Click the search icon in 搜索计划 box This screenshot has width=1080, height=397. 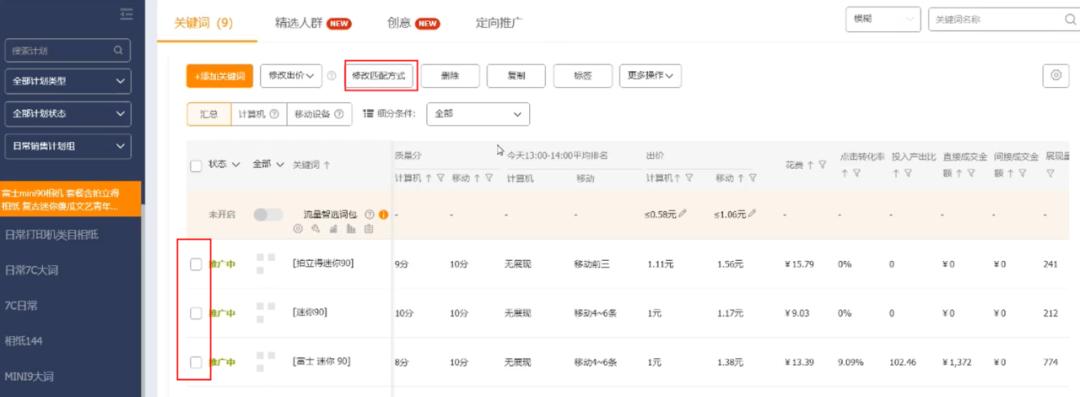pos(118,50)
